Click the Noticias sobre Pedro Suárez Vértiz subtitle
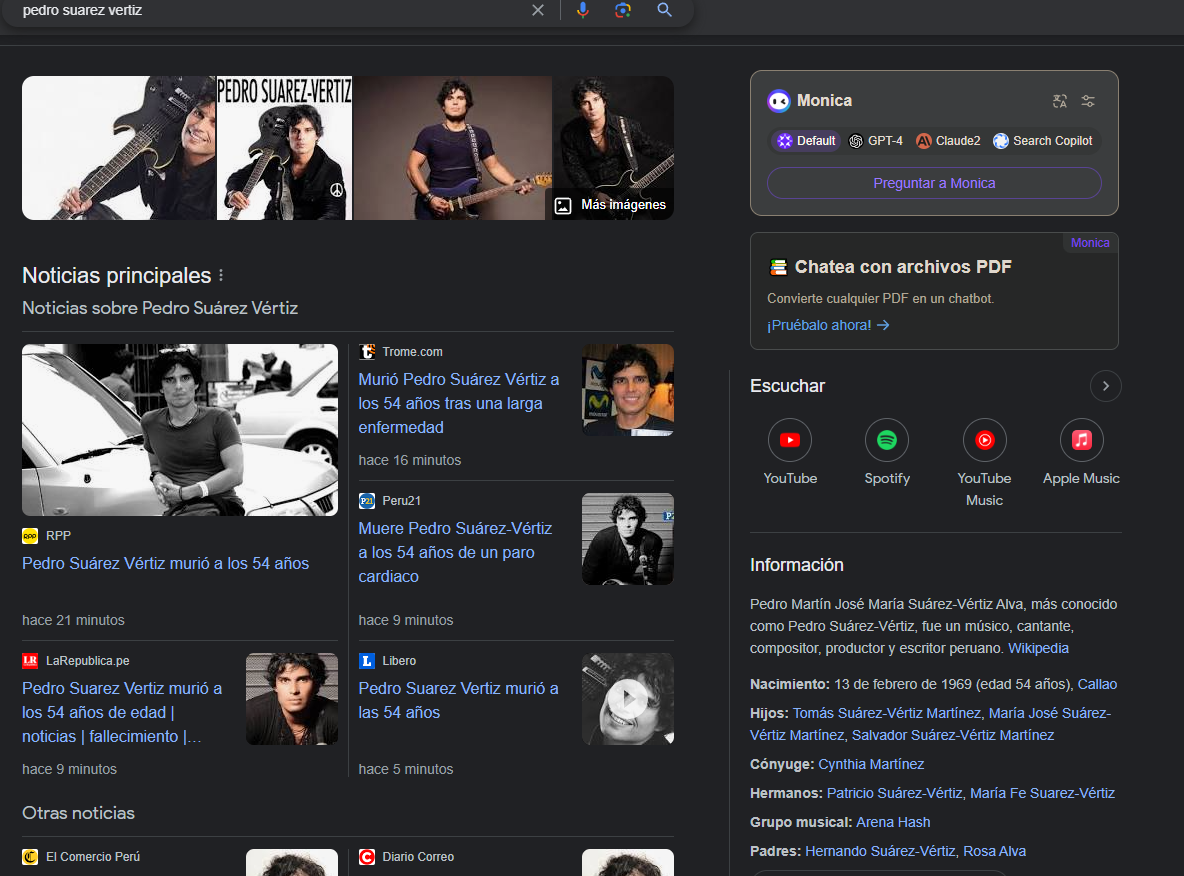Viewport: 1184px width, 876px height. (x=160, y=308)
